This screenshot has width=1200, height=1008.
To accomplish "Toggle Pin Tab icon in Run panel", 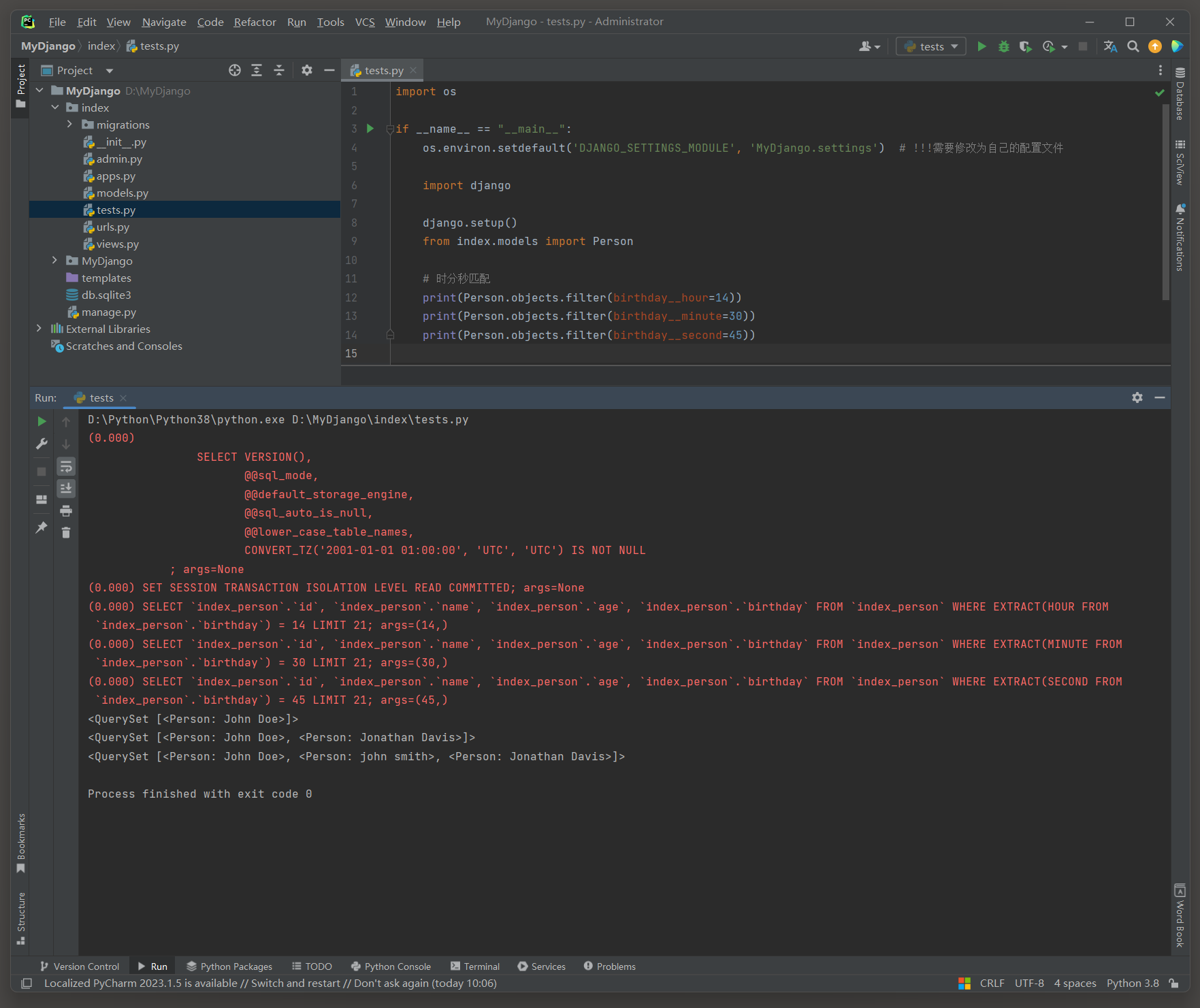I will [x=42, y=527].
